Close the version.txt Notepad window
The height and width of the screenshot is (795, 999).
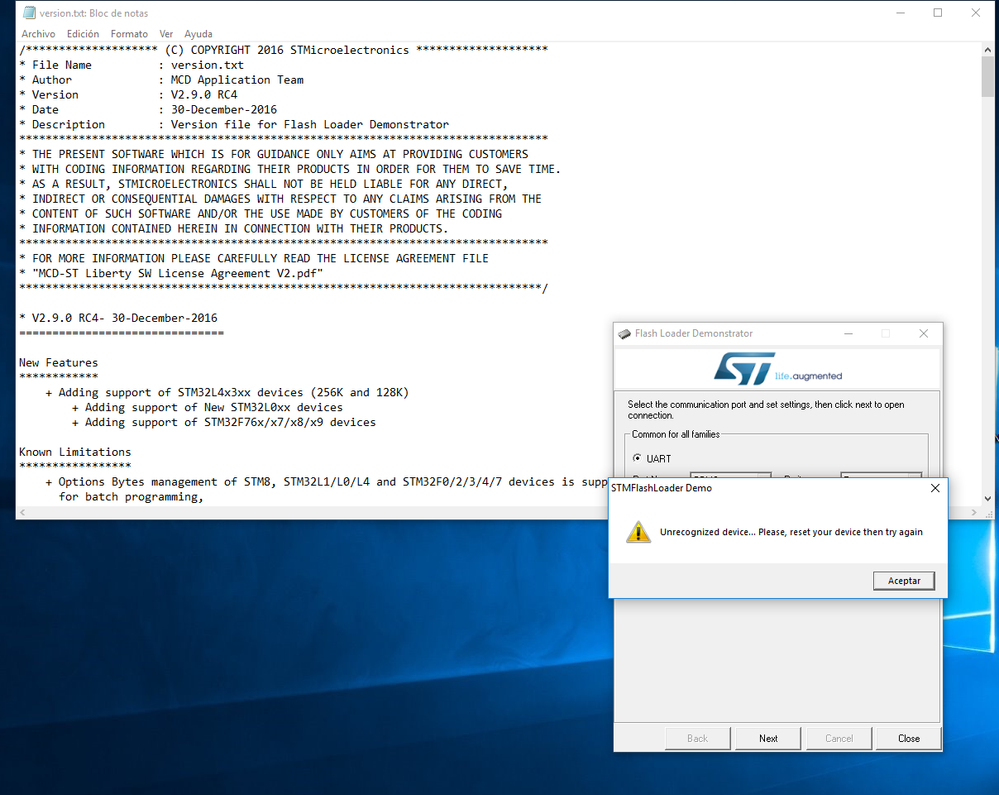point(975,13)
